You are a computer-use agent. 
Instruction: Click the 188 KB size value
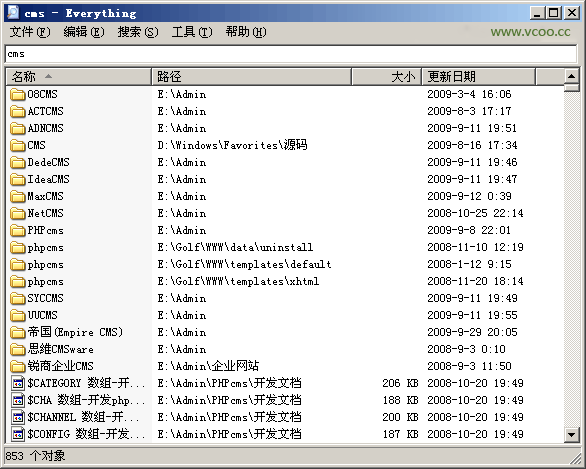[x=400, y=401]
